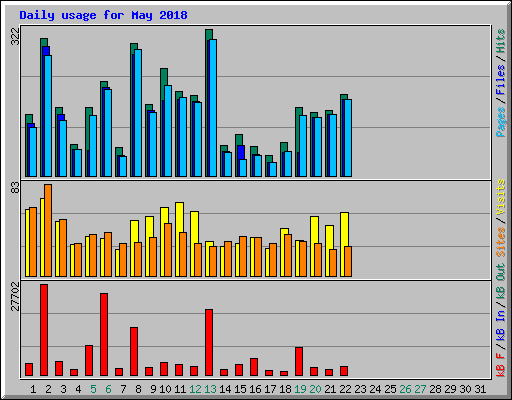Click day 26 on the x-axis
Image resolution: width=512 pixels, height=400 pixels.
point(405,389)
